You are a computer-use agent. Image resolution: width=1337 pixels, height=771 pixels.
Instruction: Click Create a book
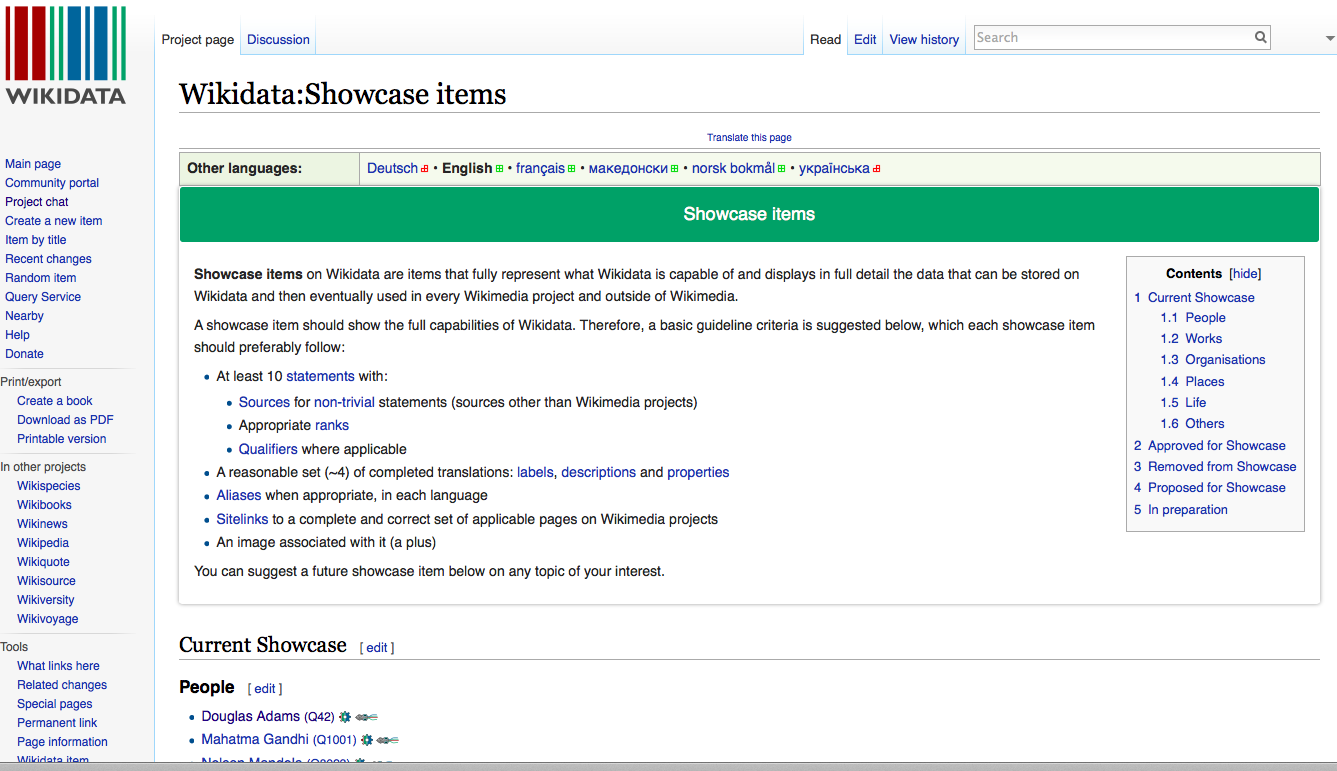pyautogui.click(x=55, y=401)
